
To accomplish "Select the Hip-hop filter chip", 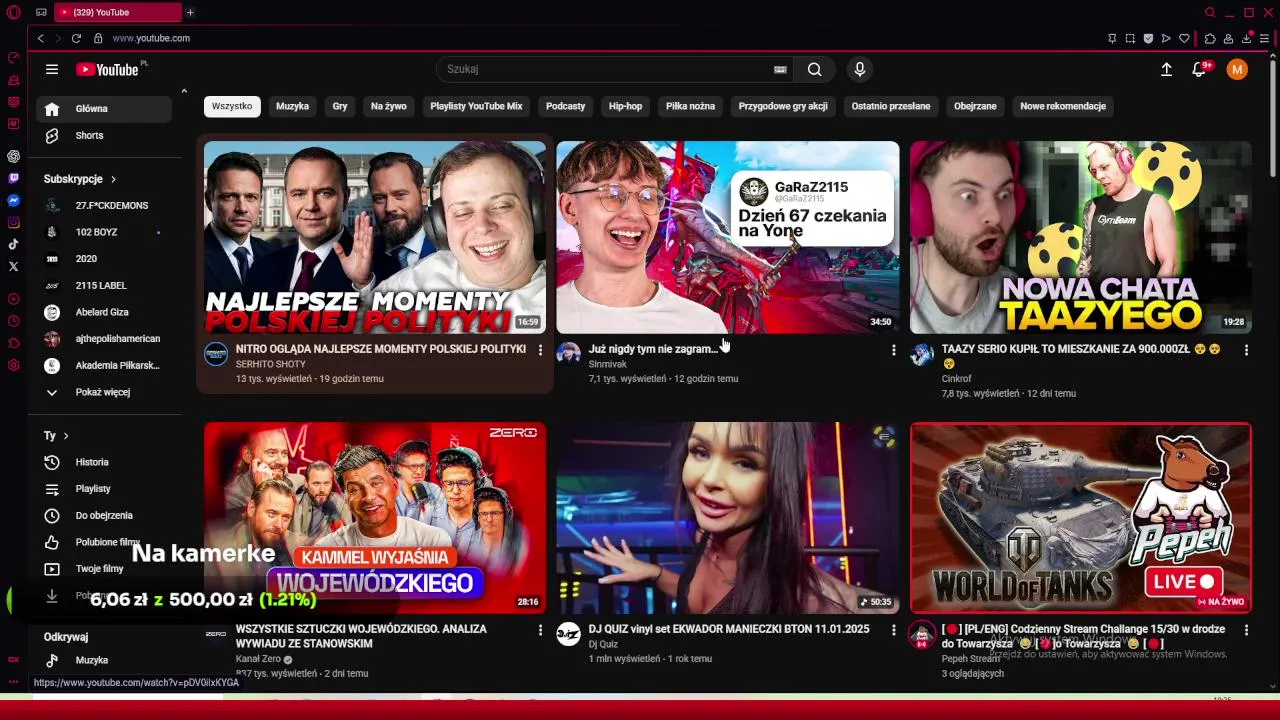I will click(x=626, y=106).
